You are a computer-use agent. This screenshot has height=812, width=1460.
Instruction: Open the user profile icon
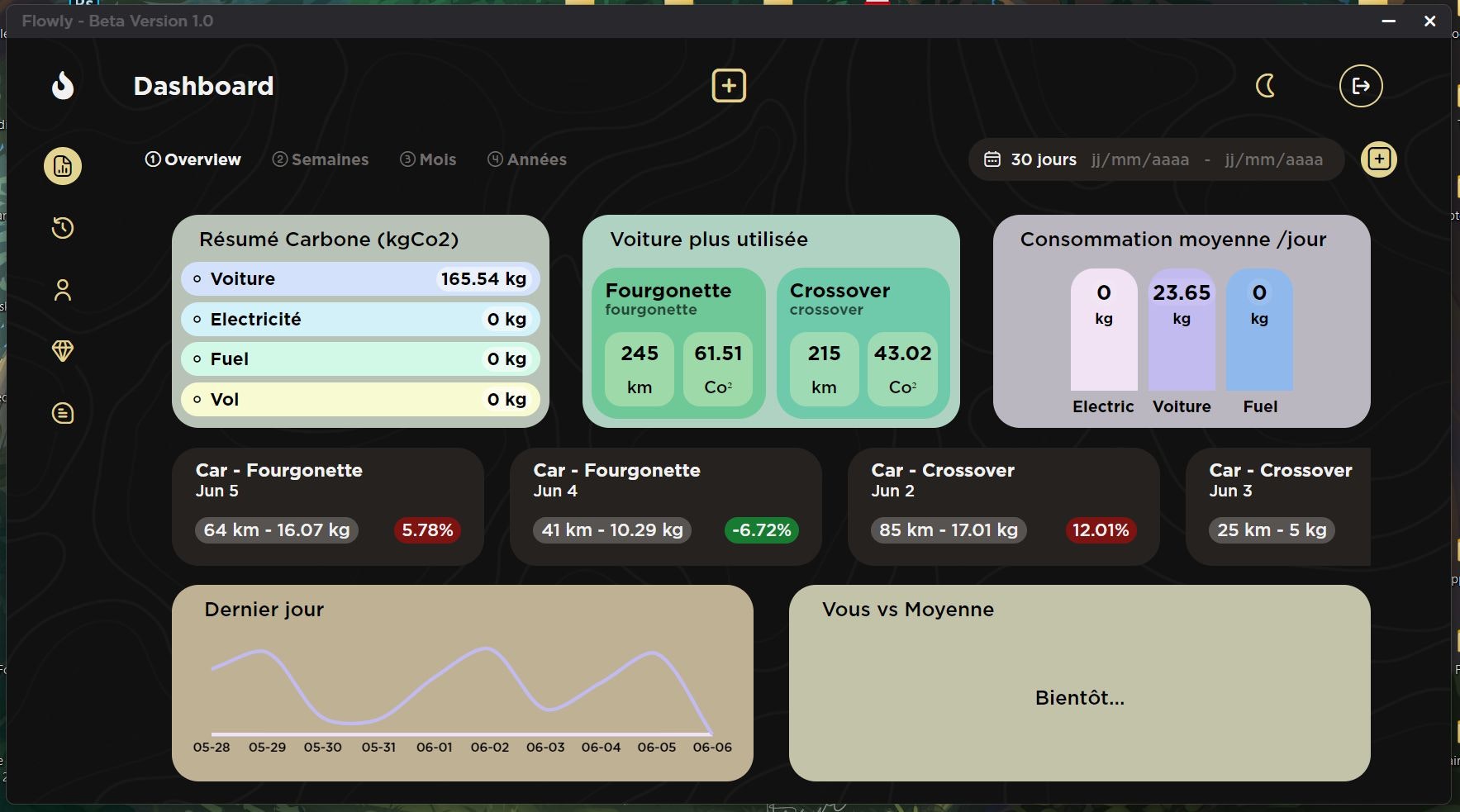point(62,289)
